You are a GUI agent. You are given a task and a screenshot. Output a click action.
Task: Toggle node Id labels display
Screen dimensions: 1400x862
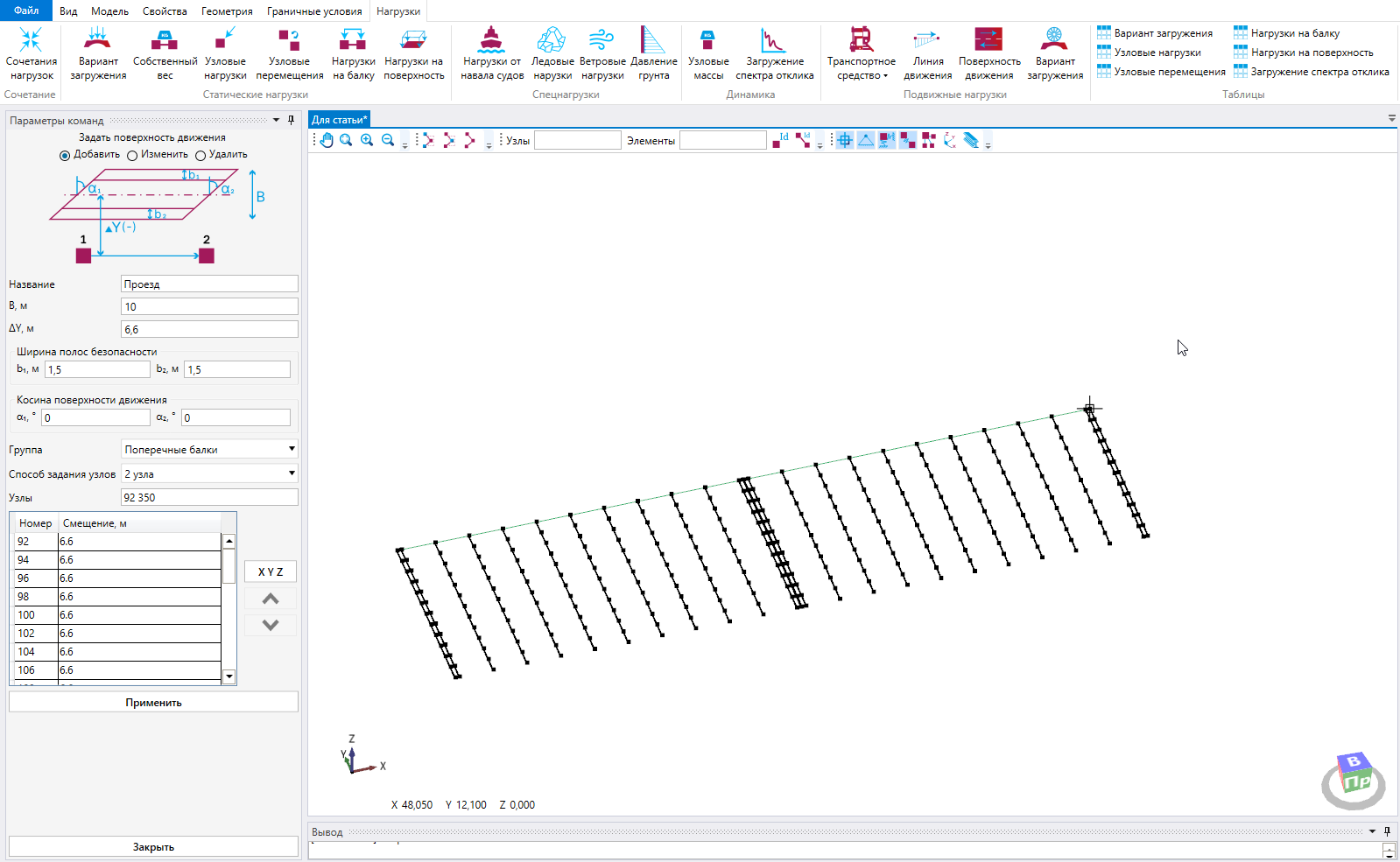tap(780, 140)
